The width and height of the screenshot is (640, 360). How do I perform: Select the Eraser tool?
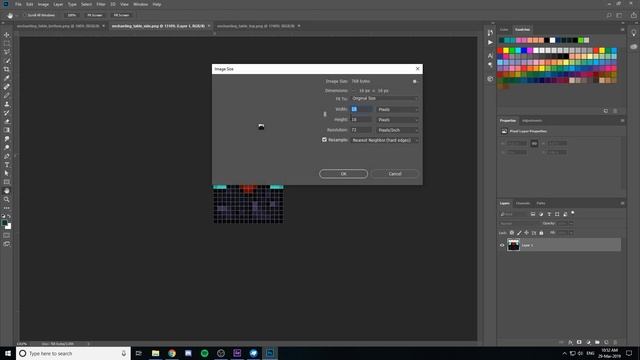click(x=7, y=121)
